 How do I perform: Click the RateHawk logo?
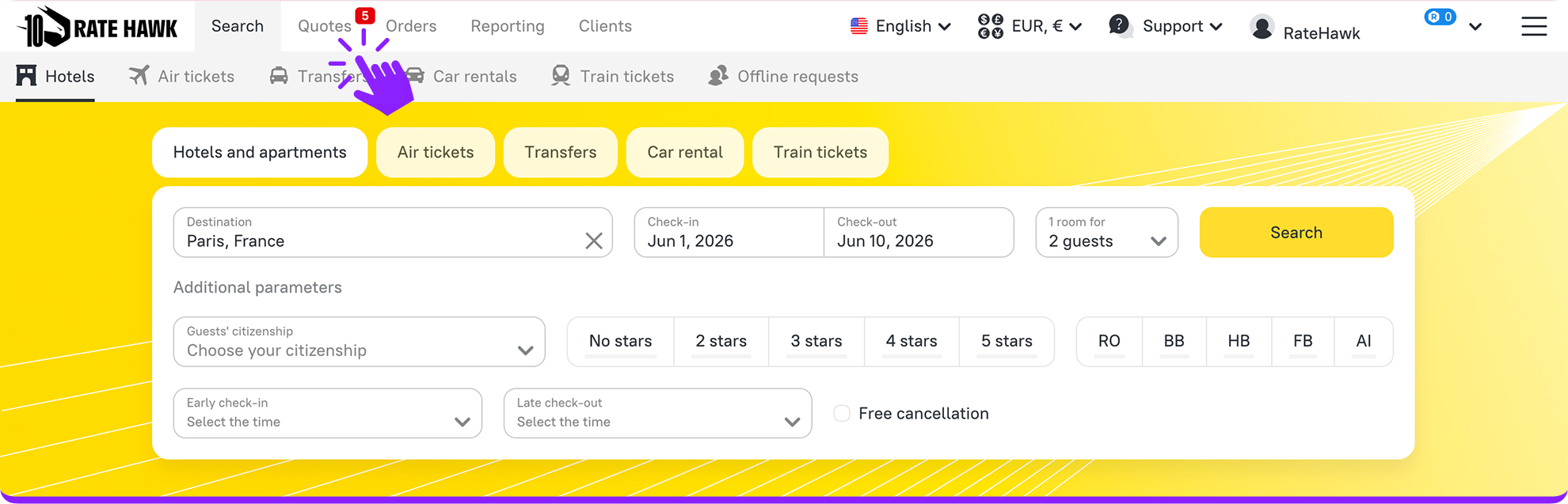(x=97, y=28)
